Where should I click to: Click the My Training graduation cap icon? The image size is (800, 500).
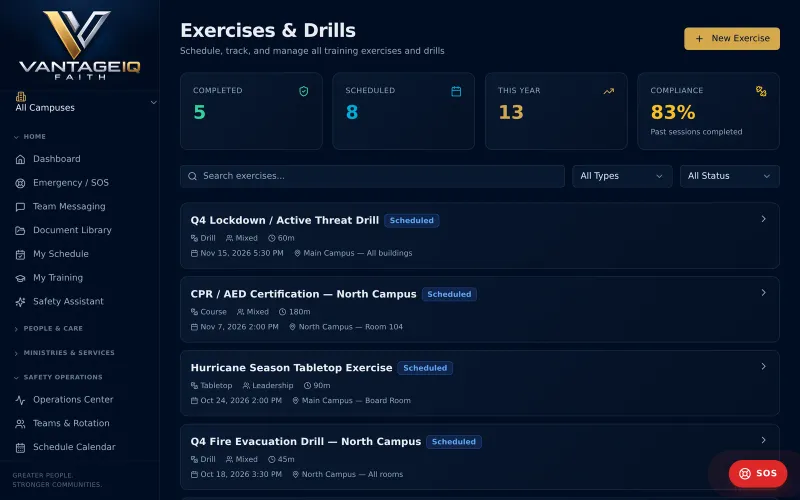pyautogui.click(x=20, y=278)
